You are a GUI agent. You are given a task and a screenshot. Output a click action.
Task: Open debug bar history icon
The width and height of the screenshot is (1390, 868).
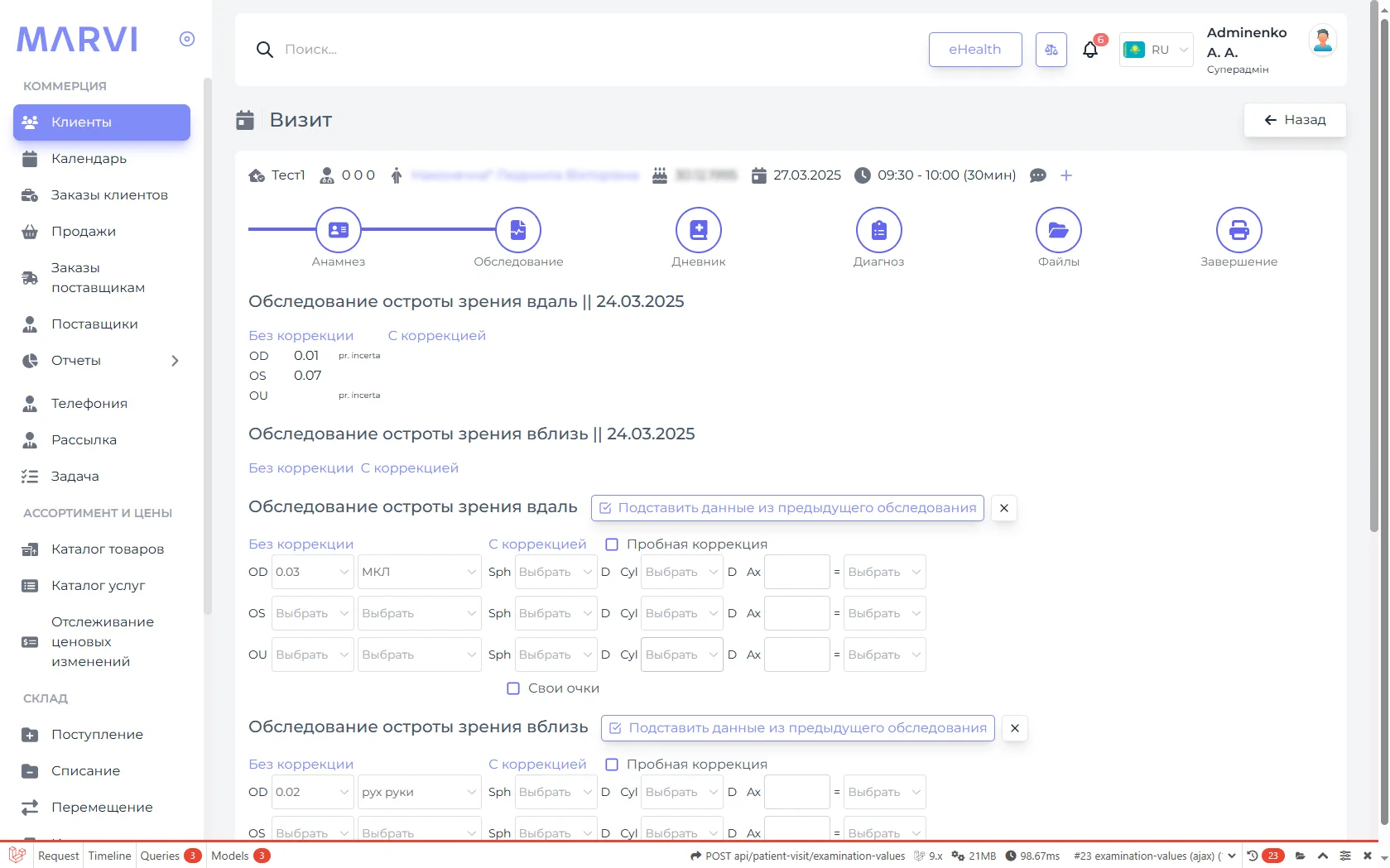(1253, 856)
